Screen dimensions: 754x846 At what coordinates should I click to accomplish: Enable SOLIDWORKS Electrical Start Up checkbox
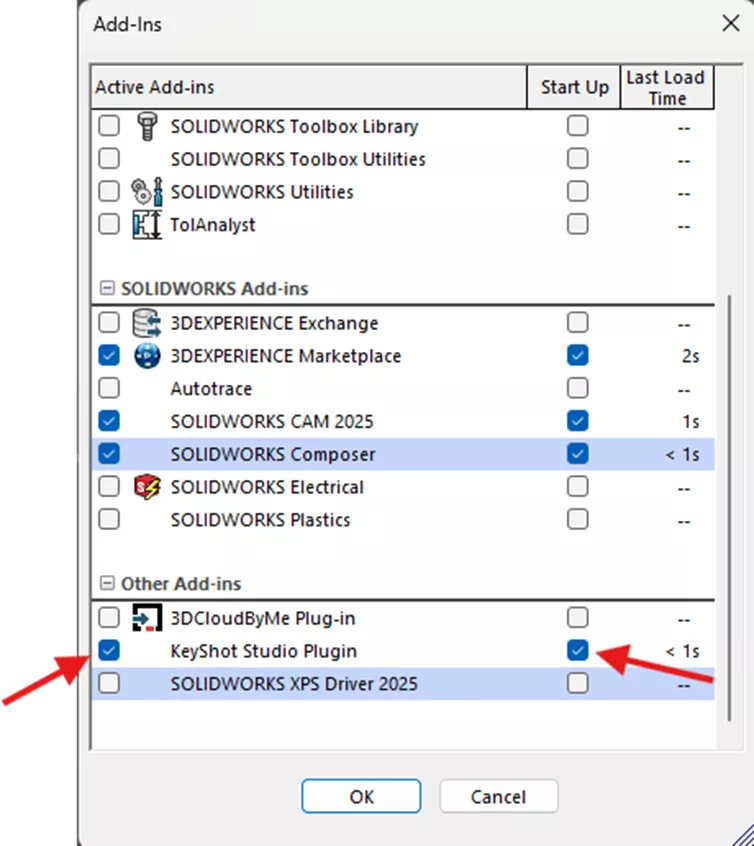[x=578, y=487]
